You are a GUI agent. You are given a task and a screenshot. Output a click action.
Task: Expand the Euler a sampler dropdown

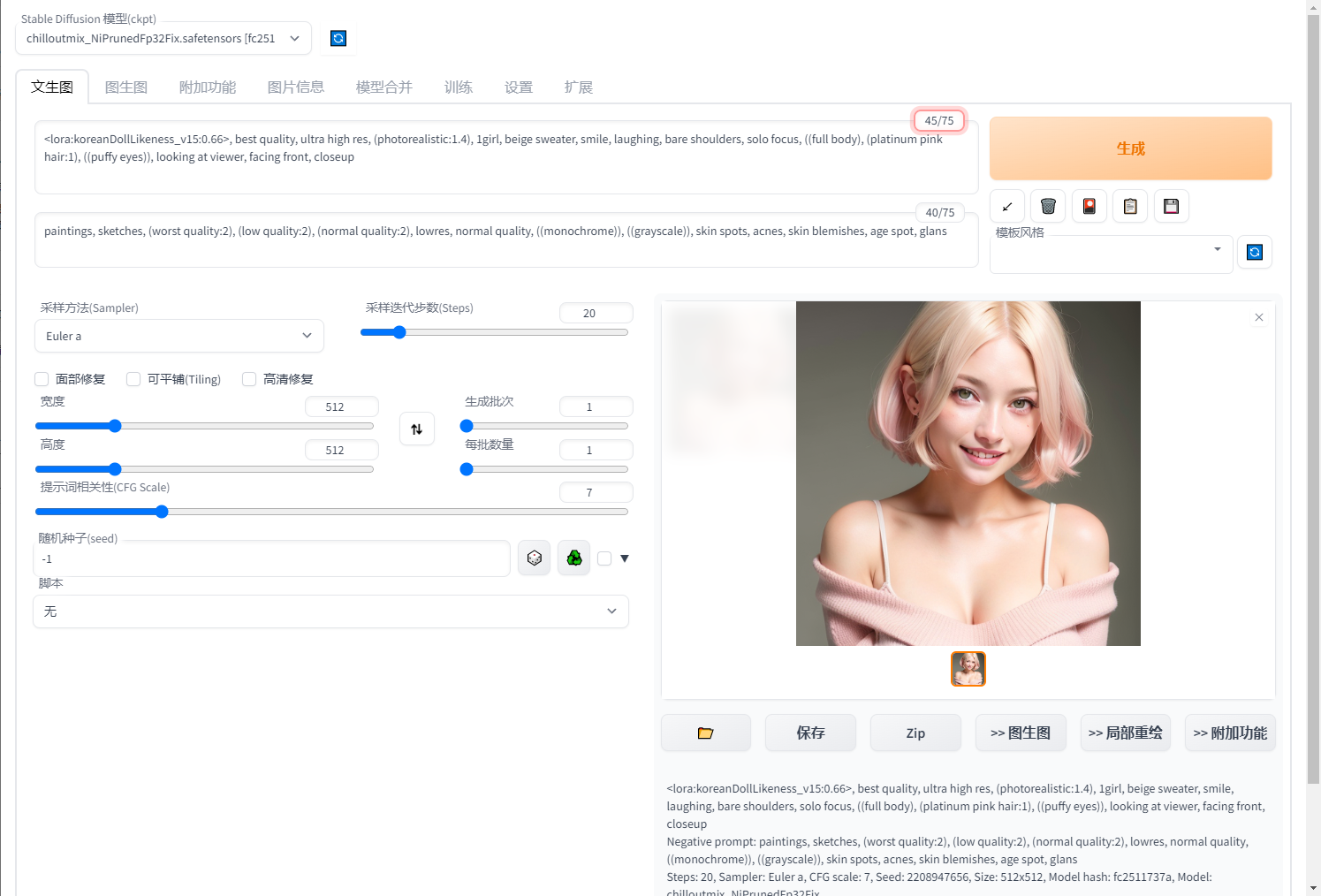178,336
